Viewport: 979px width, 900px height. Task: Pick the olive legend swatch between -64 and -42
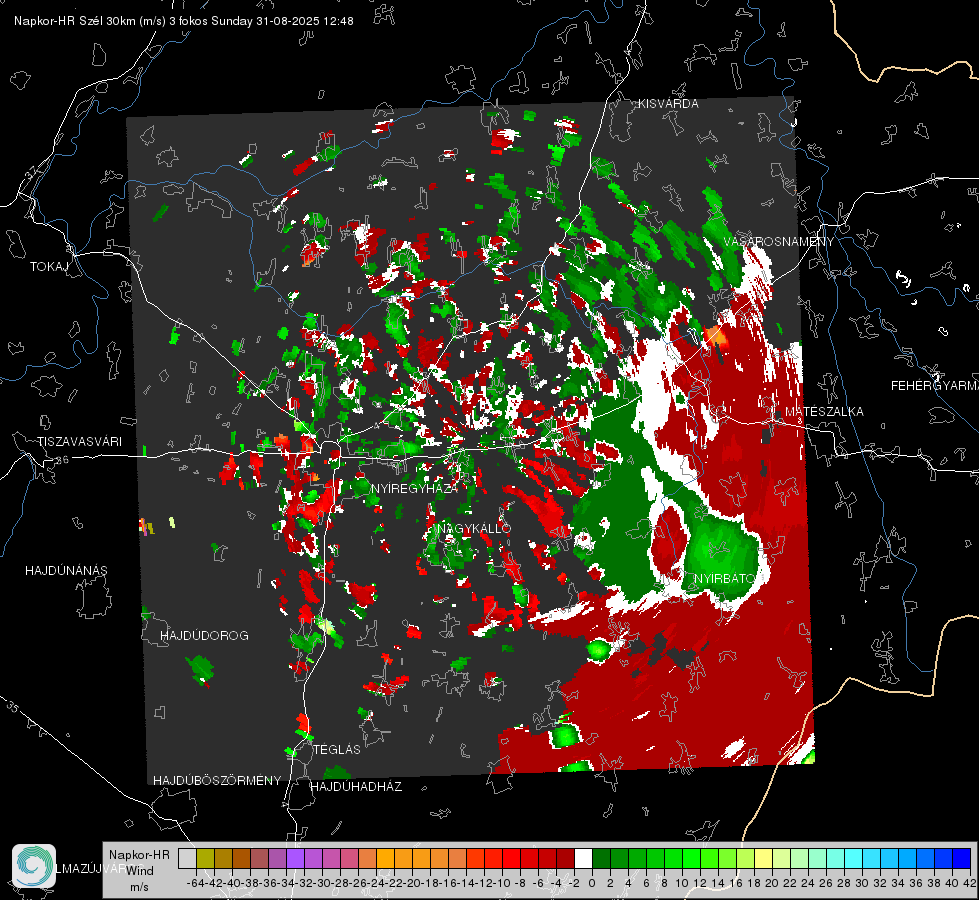click(205, 859)
